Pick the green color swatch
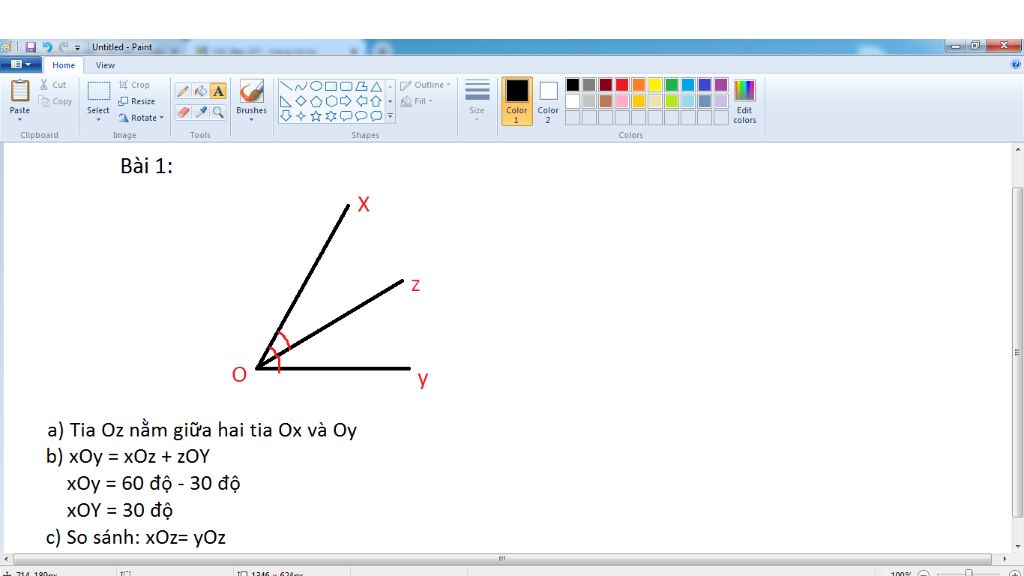This screenshot has width=1024, height=576. click(x=671, y=85)
